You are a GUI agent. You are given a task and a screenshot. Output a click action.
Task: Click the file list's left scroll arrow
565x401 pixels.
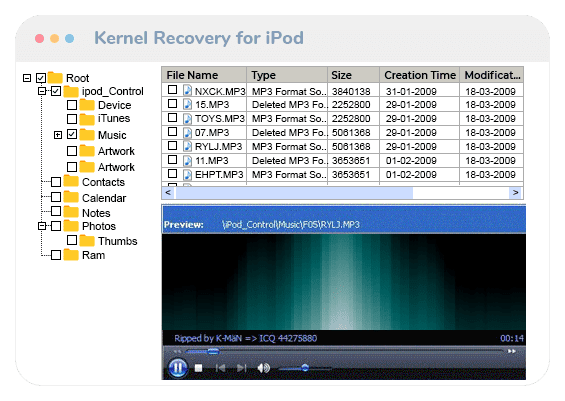point(168,193)
